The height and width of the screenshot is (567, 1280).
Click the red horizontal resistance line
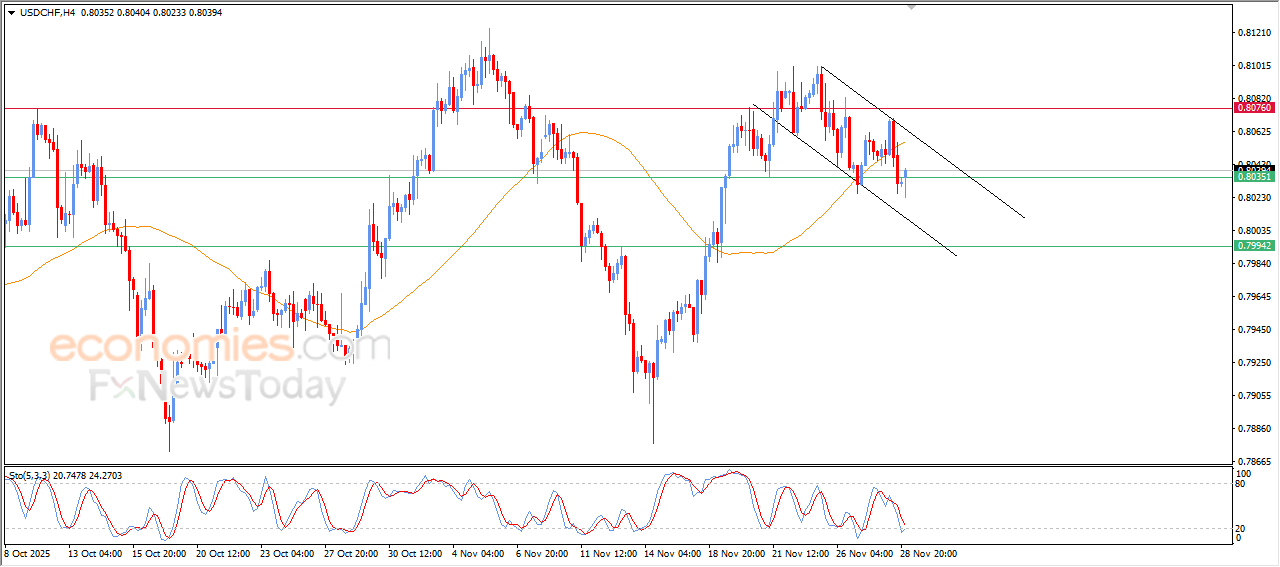point(300,107)
